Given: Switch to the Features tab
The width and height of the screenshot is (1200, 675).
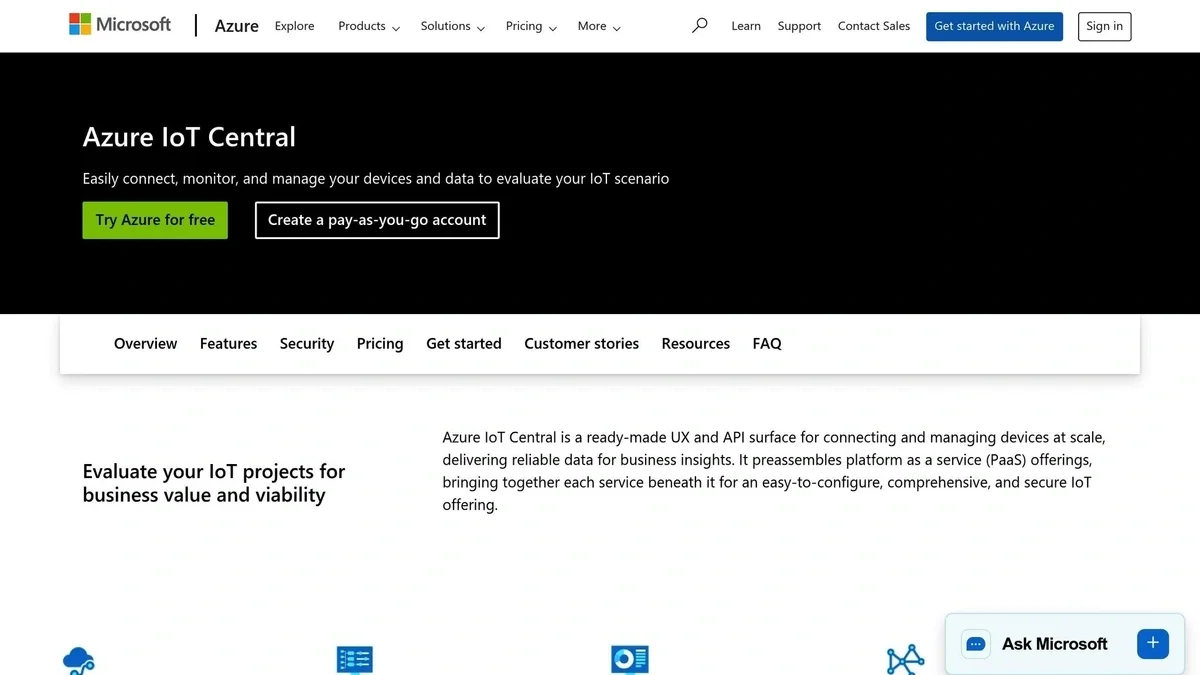Looking at the screenshot, I should tap(228, 343).
